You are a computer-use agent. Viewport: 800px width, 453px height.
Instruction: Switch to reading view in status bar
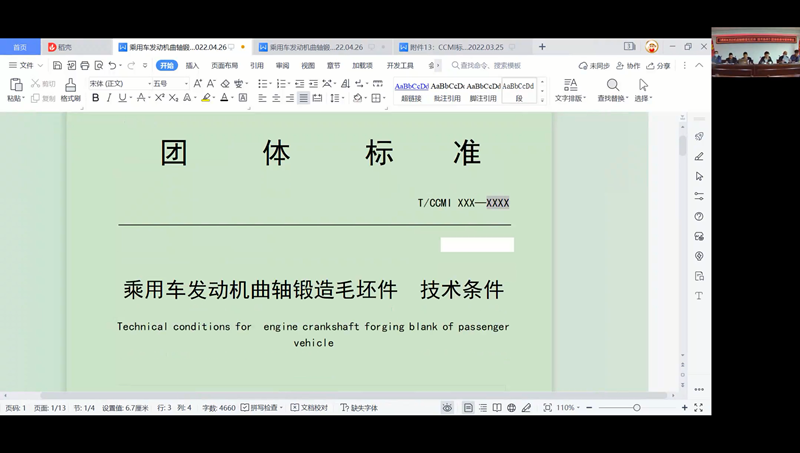(497, 408)
